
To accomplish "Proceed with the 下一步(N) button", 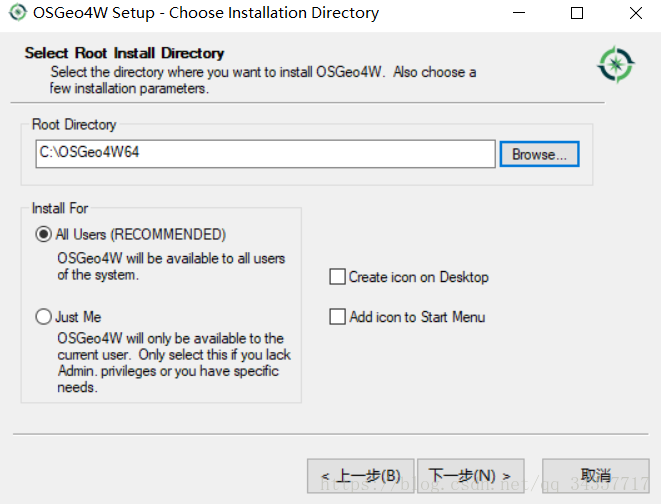I will [470, 476].
